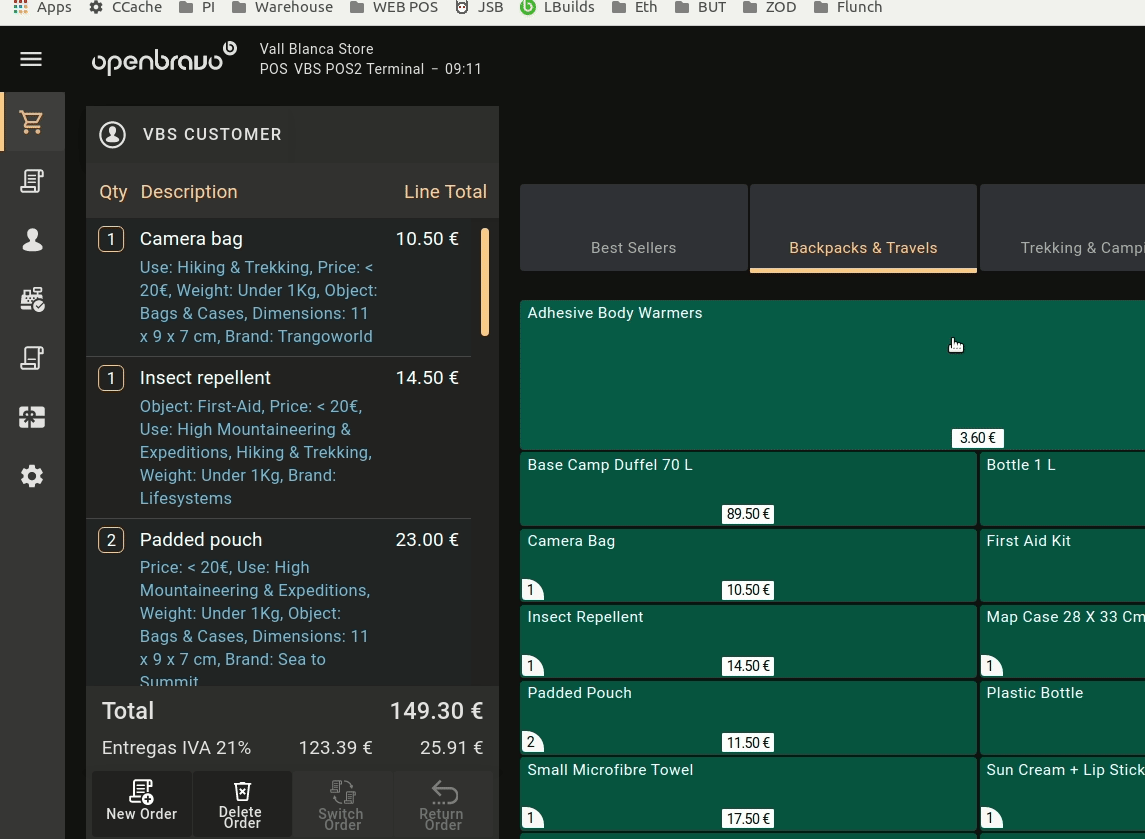This screenshot has height=839, width=1145.
Task: Open the Warehouse bookmarks folder
Action: click(282, 8)
